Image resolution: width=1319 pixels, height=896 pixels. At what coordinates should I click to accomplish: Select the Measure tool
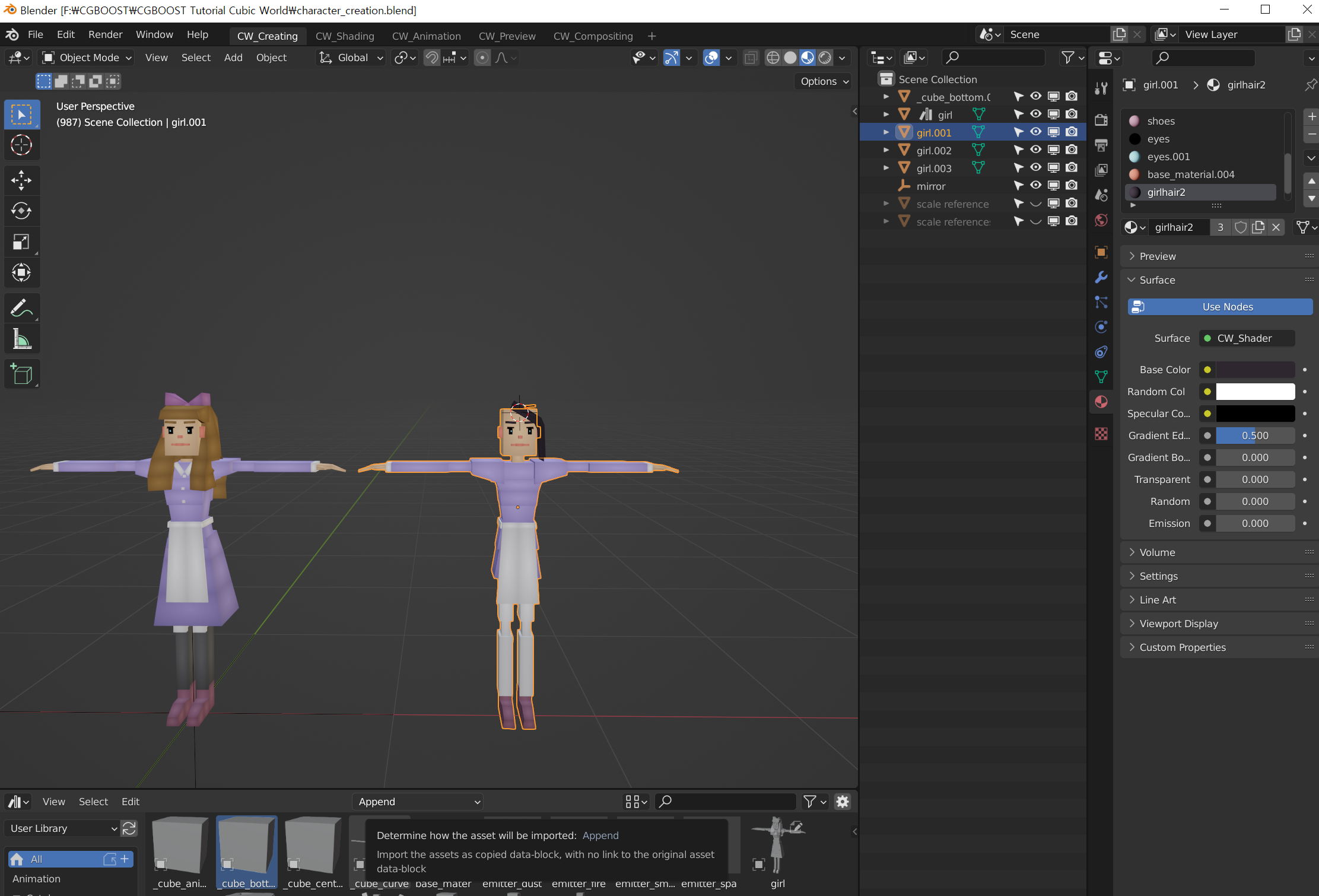(x=21, y=339)
